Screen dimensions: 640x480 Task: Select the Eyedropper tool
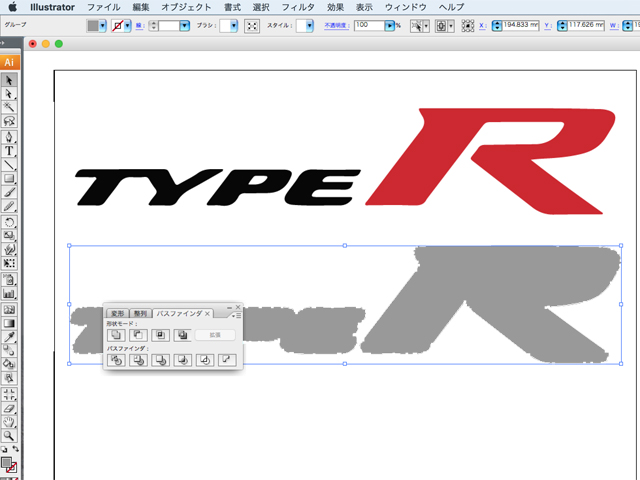[x=9, y=337]
